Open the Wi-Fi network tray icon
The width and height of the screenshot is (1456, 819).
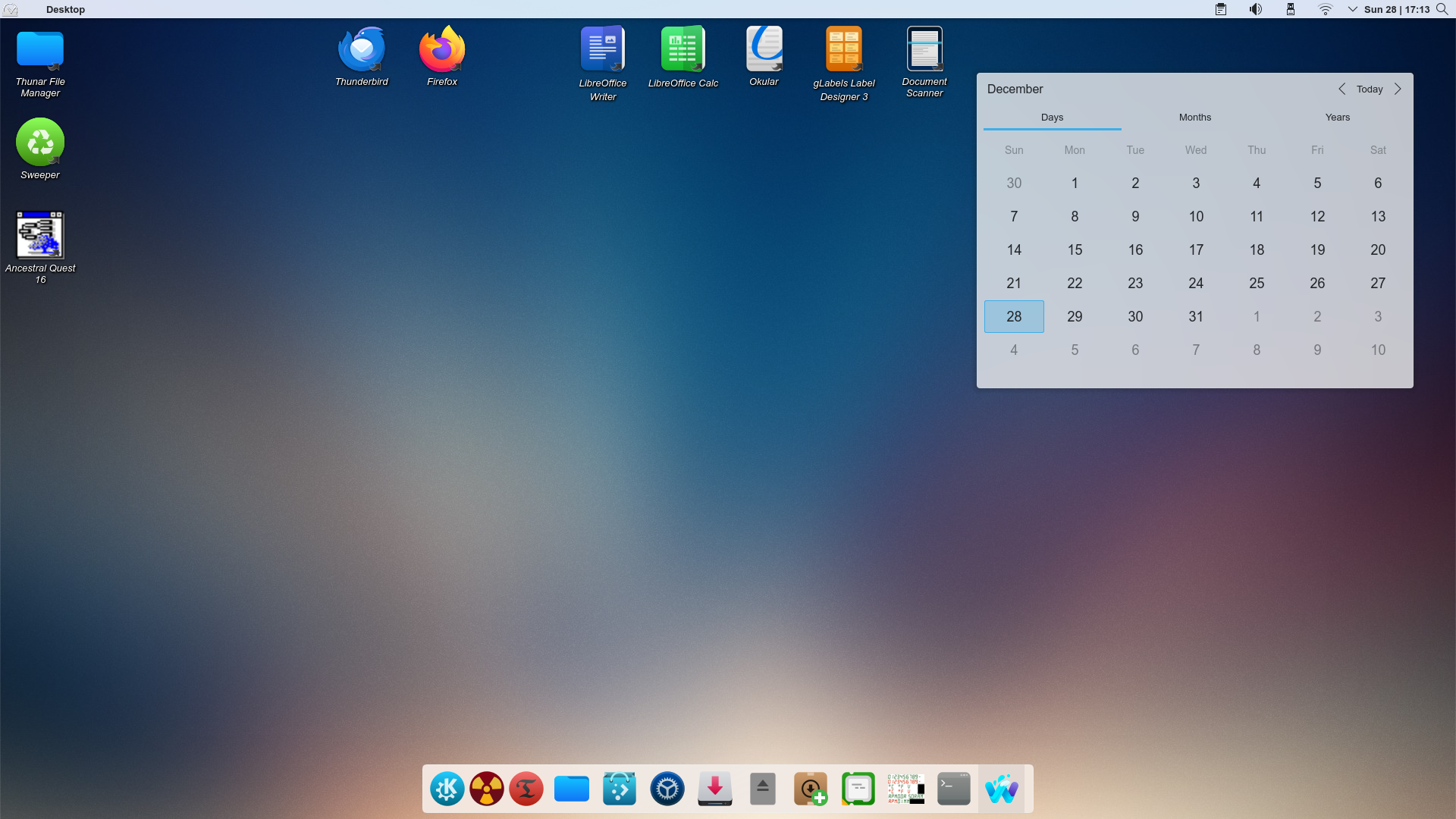(x=1325, y=10)
